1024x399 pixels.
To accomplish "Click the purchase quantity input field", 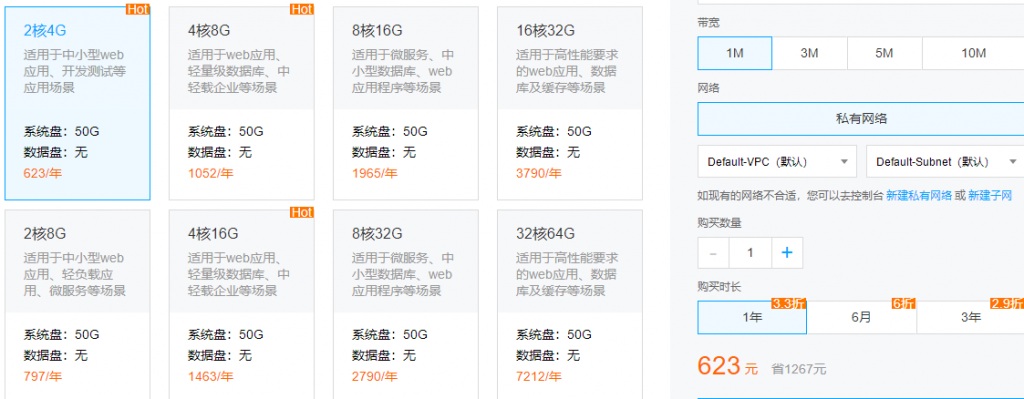I will click(750, 253).
